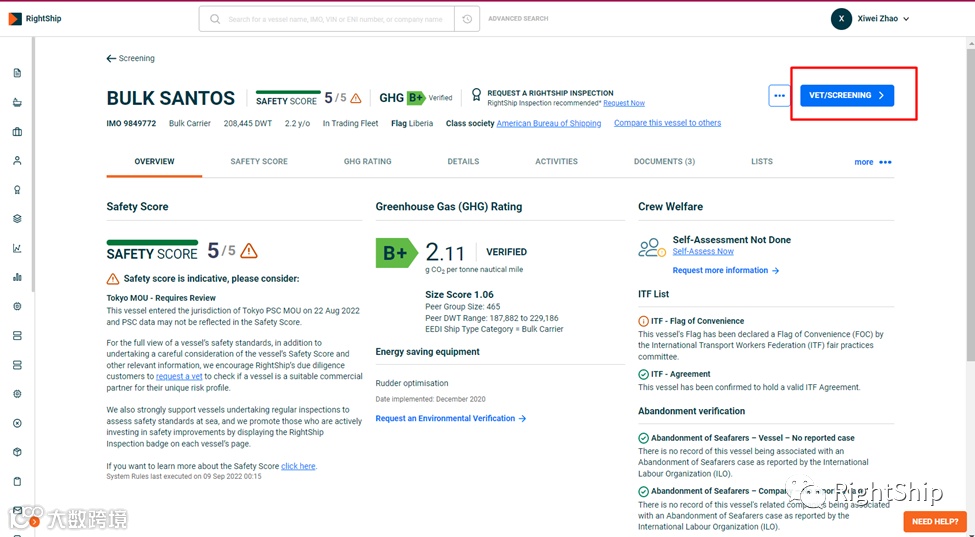Viewport: 975px width, 537px height.
Task: Open the line chart icon in sidebar
Action: 17,248
